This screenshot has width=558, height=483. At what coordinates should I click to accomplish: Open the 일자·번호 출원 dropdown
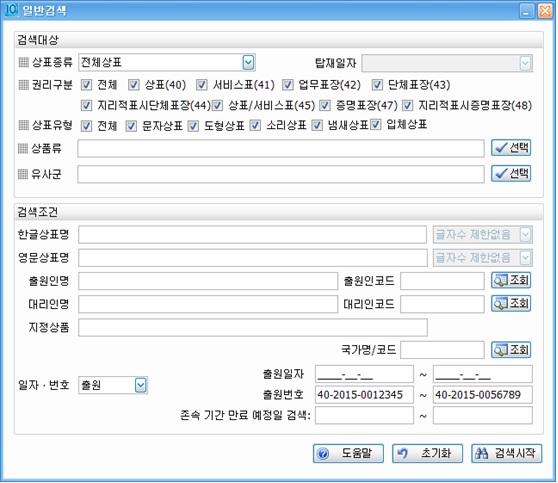point(141,385)
